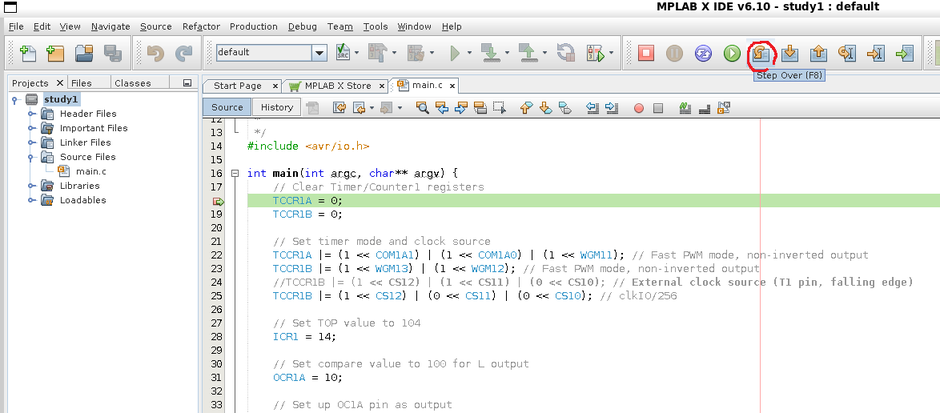Toggle the Source view button

coord(227,107)
